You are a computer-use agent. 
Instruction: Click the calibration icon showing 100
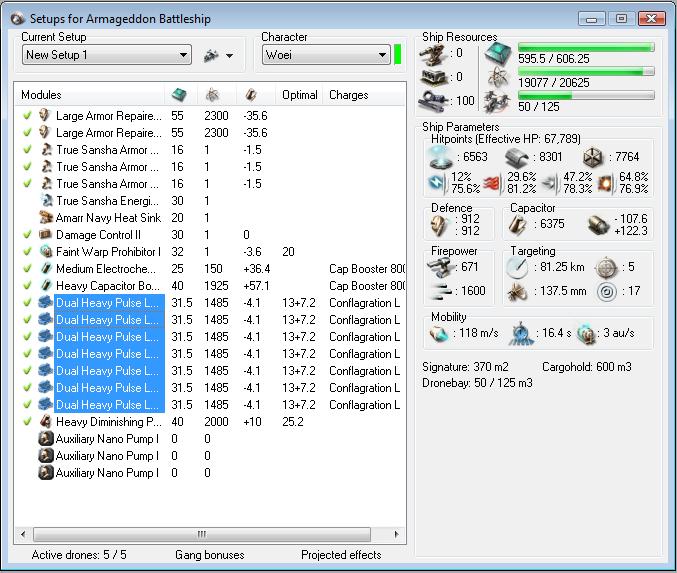[433, 101]
